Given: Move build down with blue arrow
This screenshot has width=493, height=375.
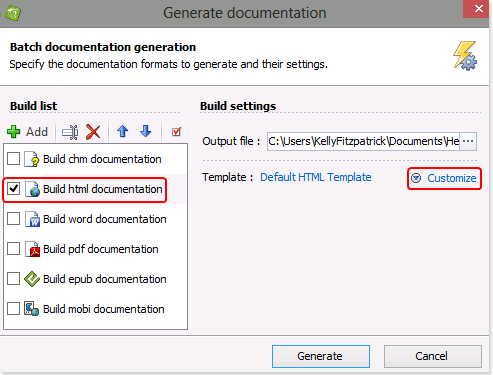Looking at the screenshot, I should pos(146,131).
